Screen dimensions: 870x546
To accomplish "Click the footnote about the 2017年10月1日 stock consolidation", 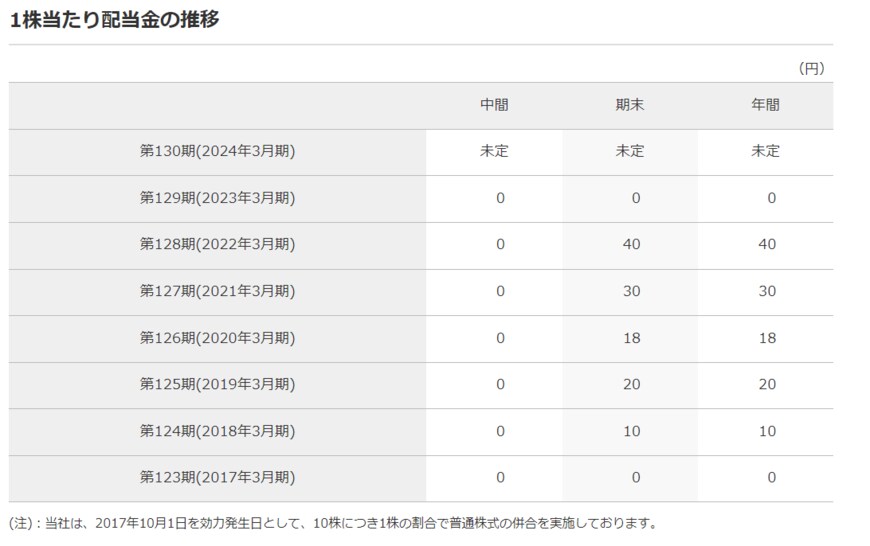I will pos(333,523).
